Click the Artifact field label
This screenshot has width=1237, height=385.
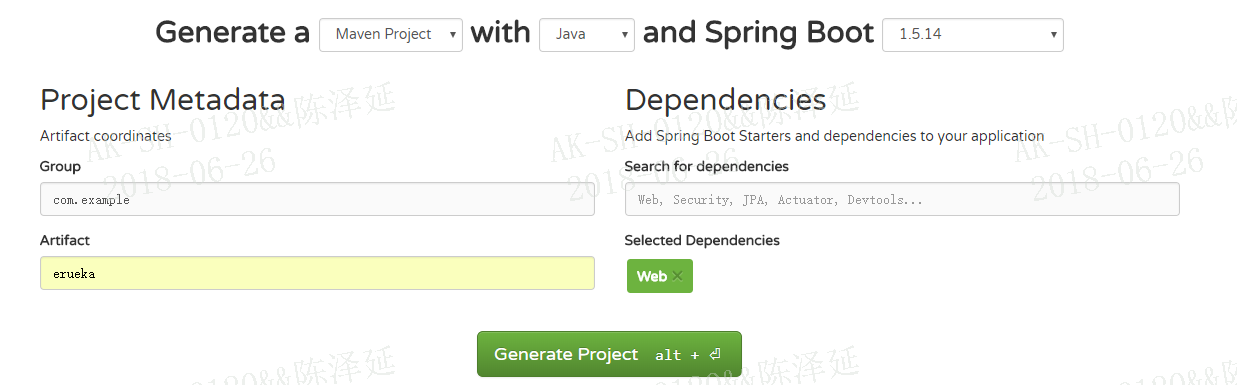tap(65, 240)
